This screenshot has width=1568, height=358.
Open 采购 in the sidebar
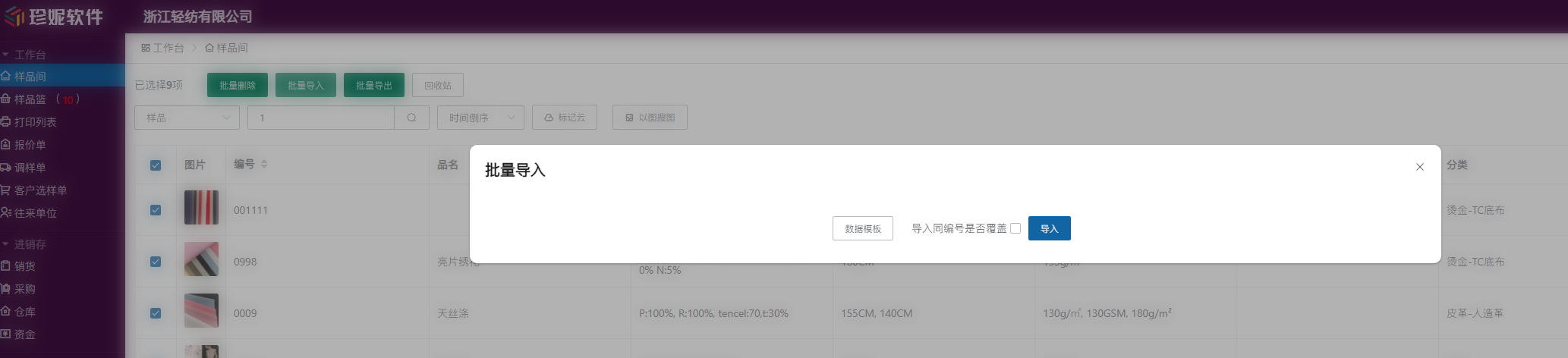[x=62, y=288]
